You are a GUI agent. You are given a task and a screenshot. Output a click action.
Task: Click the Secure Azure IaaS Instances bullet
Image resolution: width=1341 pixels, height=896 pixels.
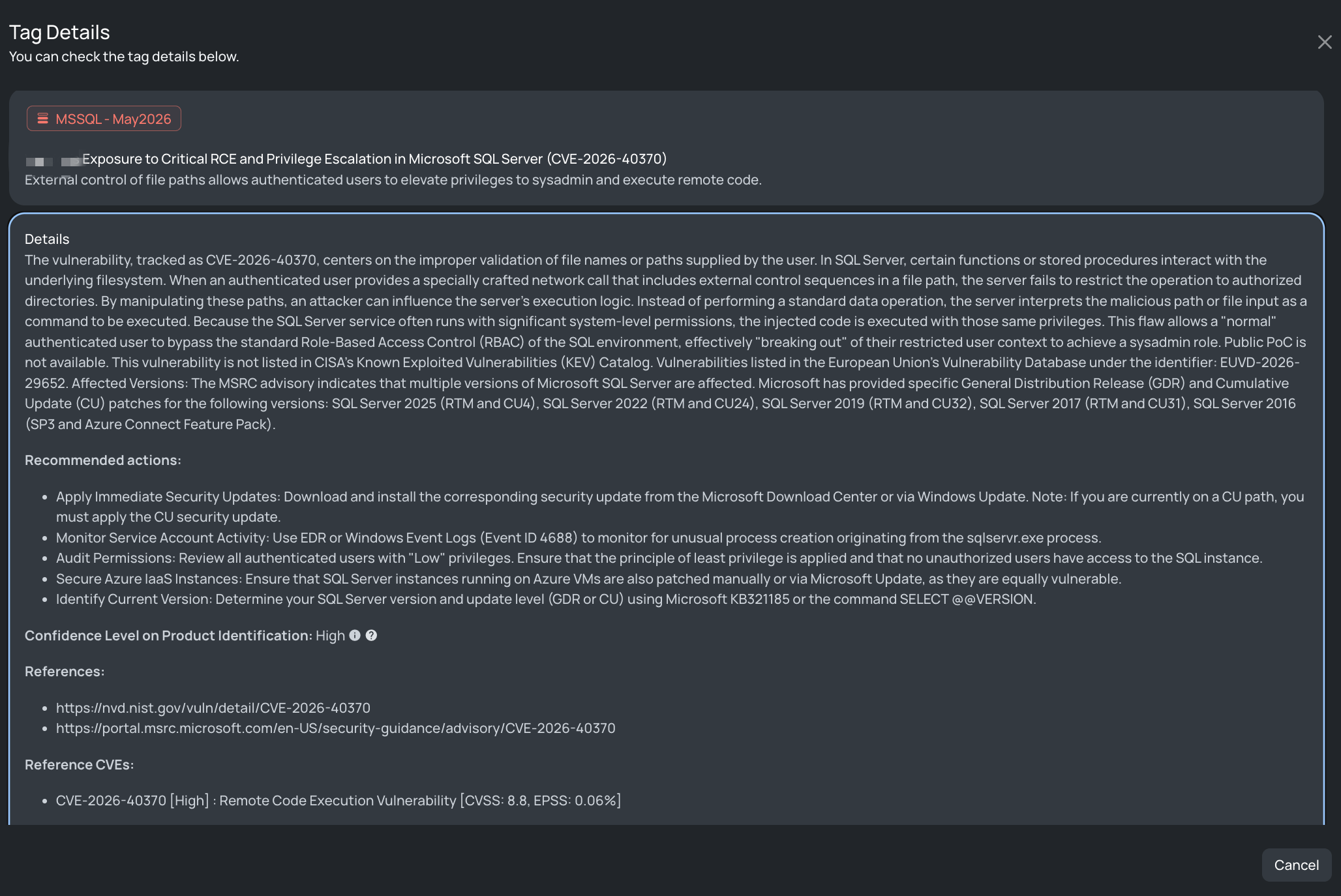(x=589, y=578)
